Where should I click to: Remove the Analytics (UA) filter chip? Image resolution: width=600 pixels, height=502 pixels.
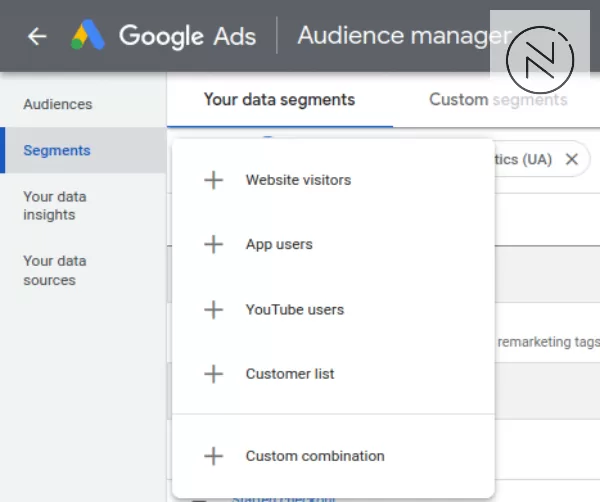pyautogui.click(x=571, y=159)
